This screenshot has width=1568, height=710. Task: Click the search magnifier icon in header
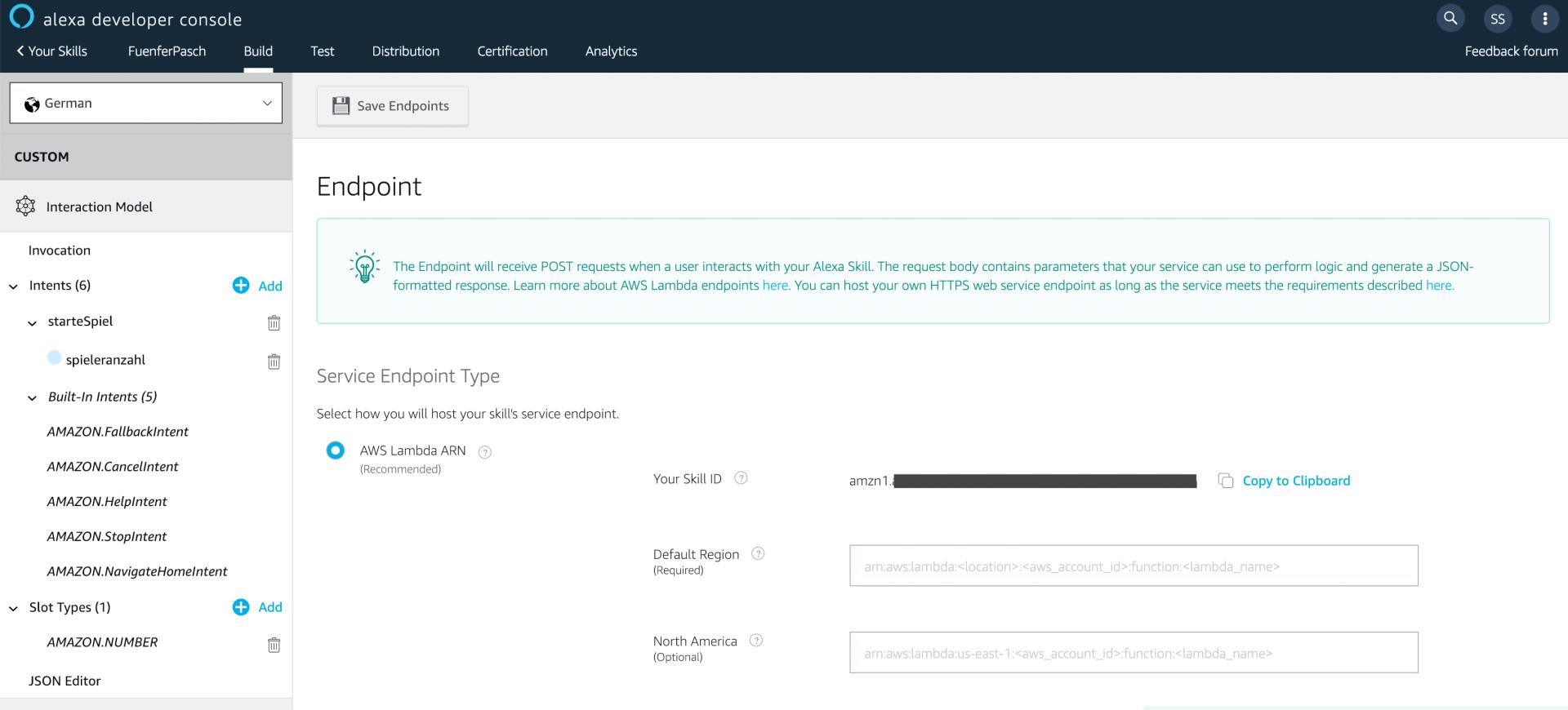[1450, 18]
